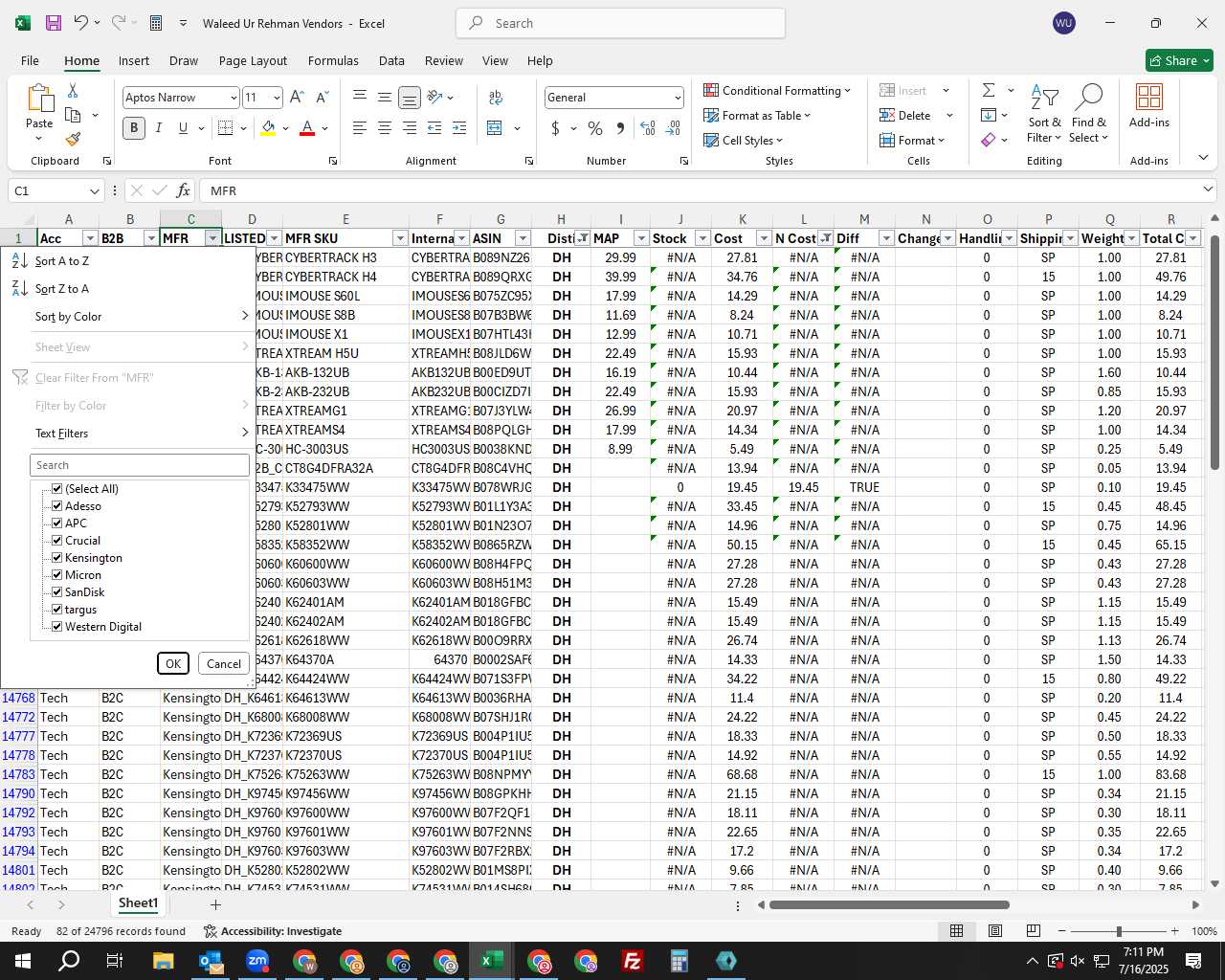Open the font size dropdown
Viewport: 1225px width, 980px height.
(277, 98)
